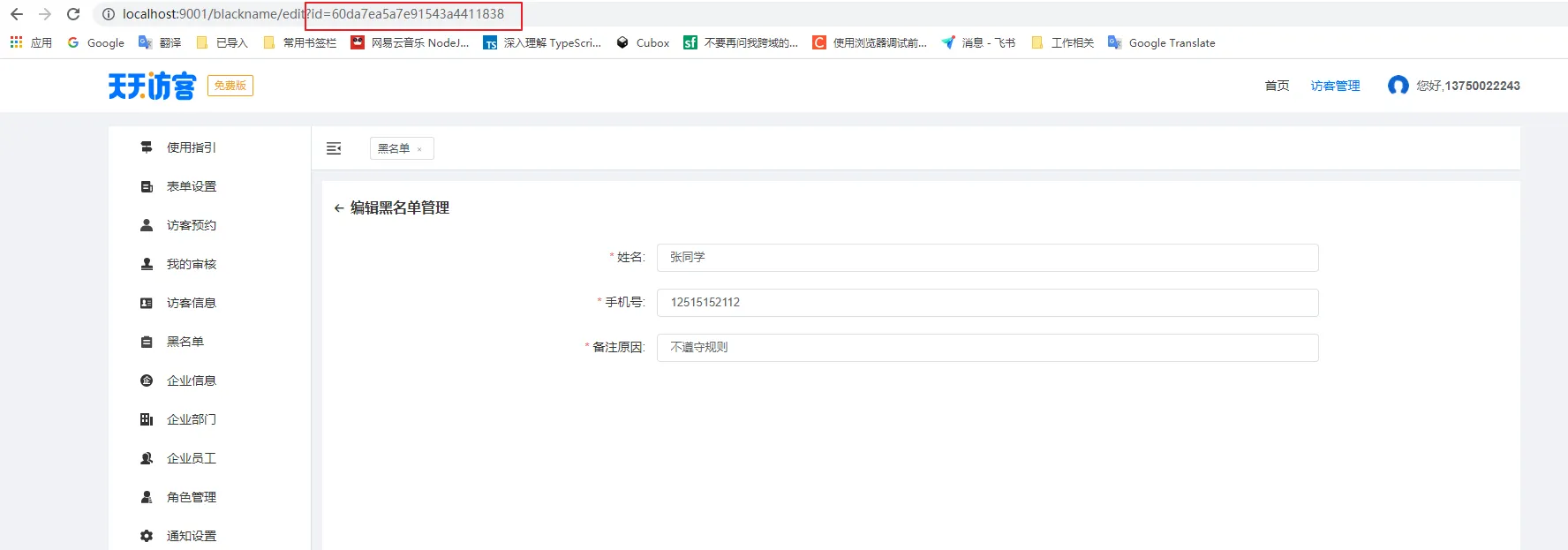
Task: Open the 消息 - 飞书 bookmark
Action: point(978,42)
